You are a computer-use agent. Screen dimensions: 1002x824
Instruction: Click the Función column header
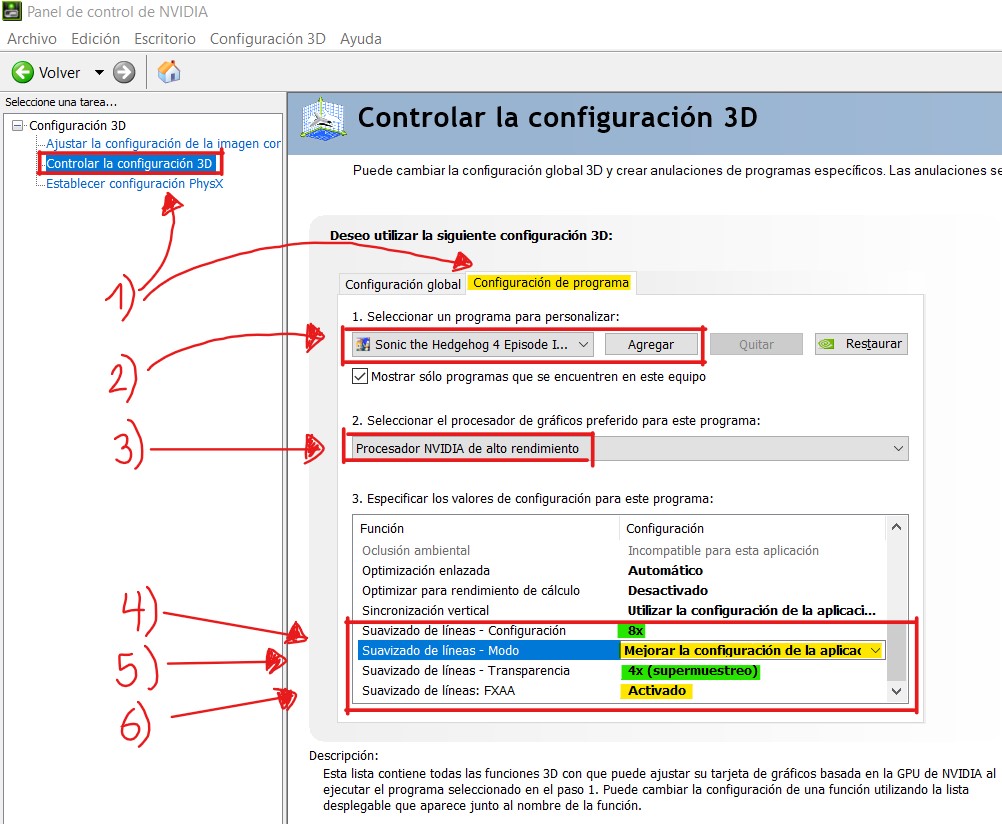[x=486, y=529]
